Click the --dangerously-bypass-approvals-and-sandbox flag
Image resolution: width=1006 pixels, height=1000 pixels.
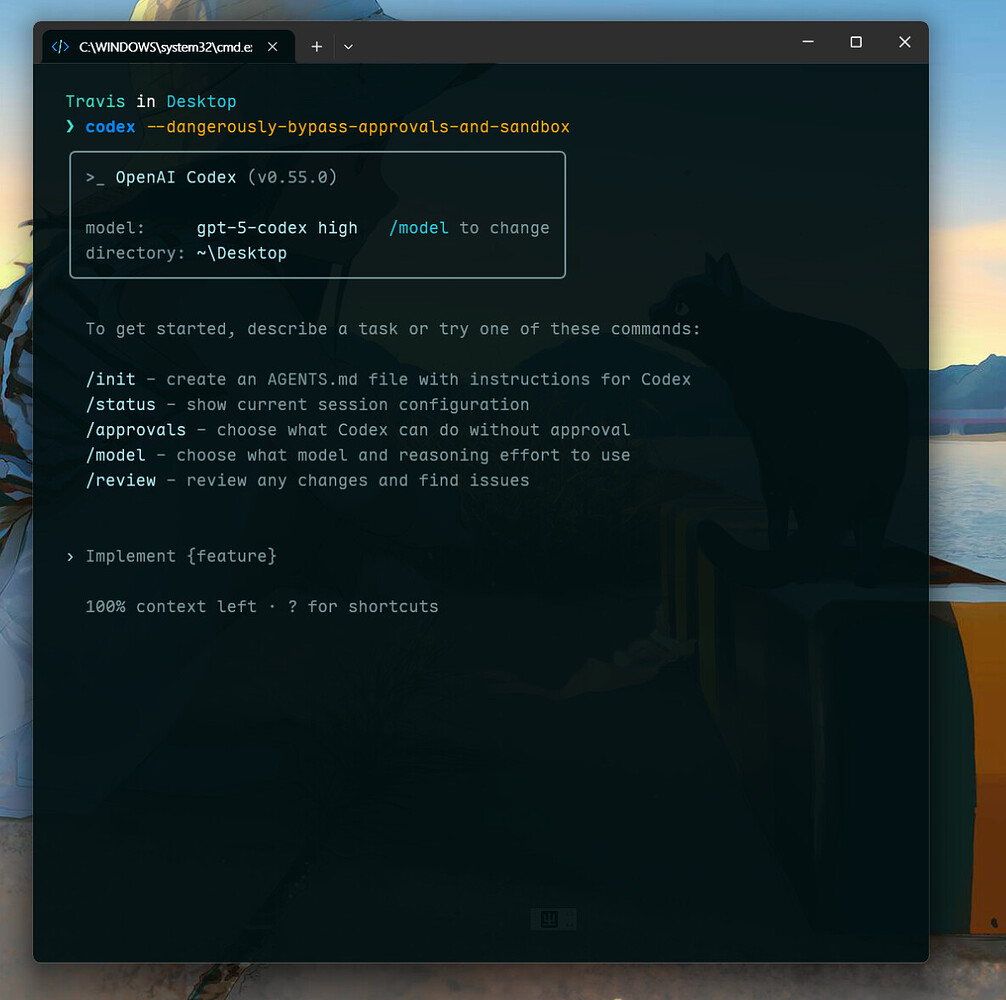point(358,127)
